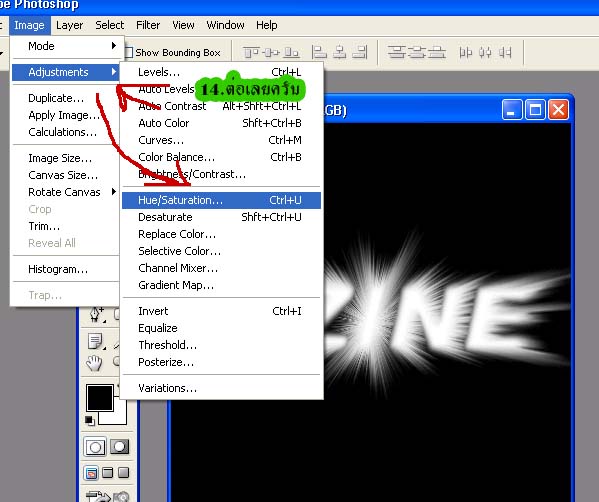
Task: Click the Align Left Edges icon
Action: [319, 52]
